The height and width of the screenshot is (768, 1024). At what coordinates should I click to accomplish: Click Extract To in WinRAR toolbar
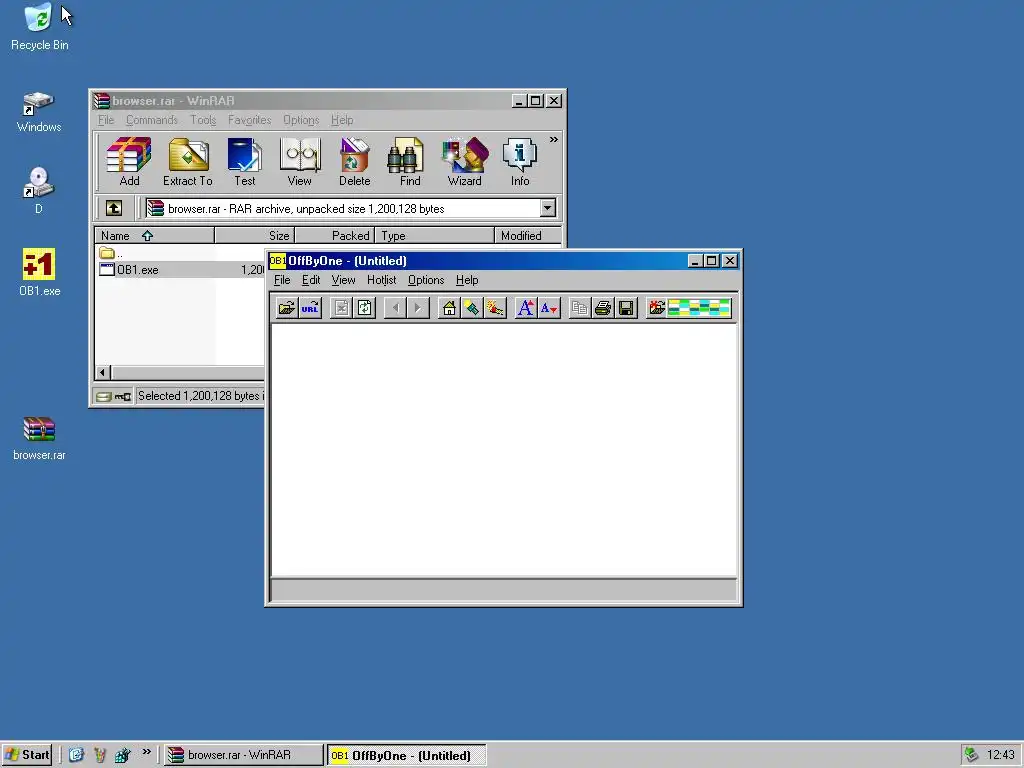(x=188, y=162)
